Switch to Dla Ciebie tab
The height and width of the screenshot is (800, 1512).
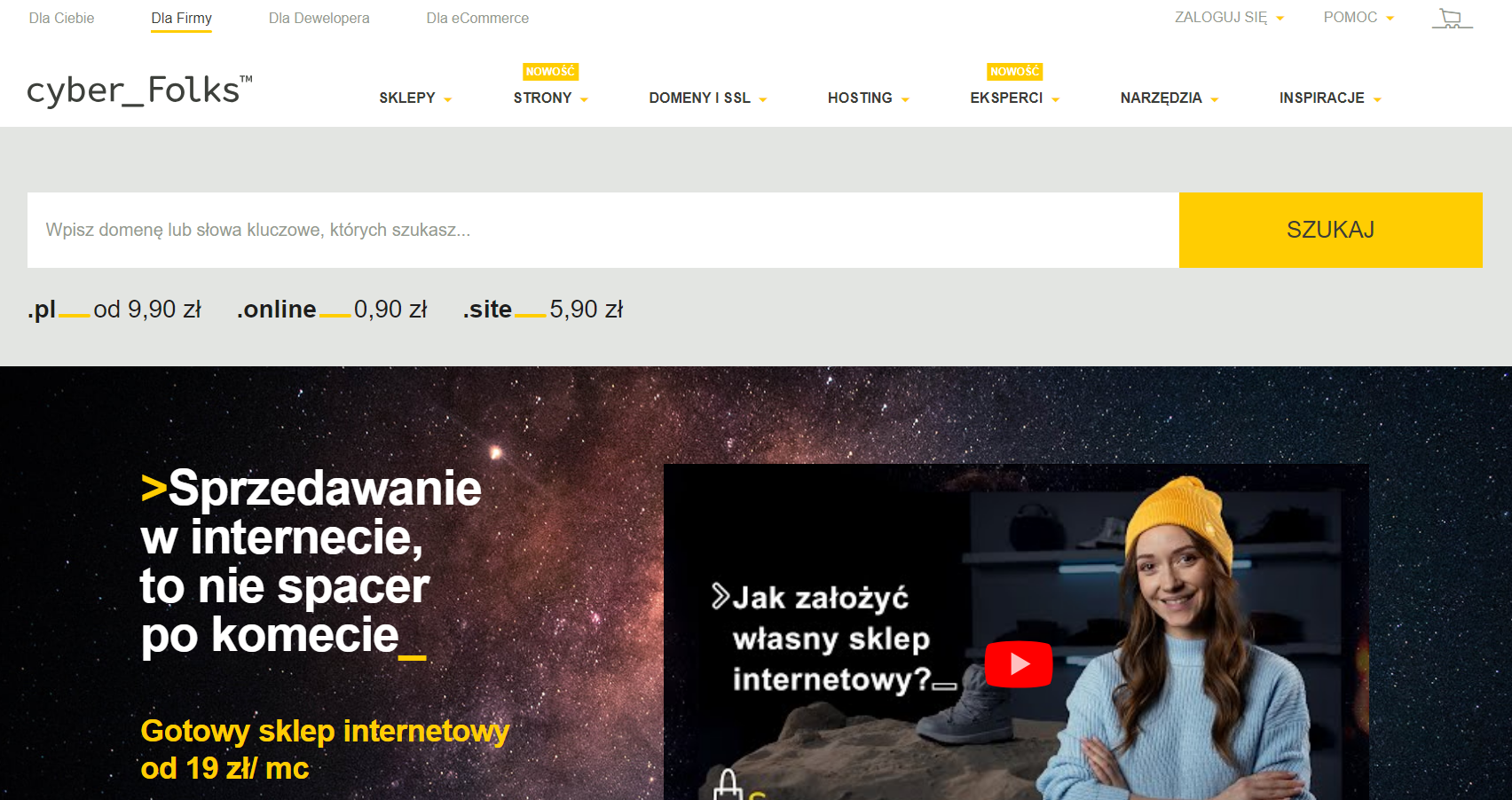point(61,18)
